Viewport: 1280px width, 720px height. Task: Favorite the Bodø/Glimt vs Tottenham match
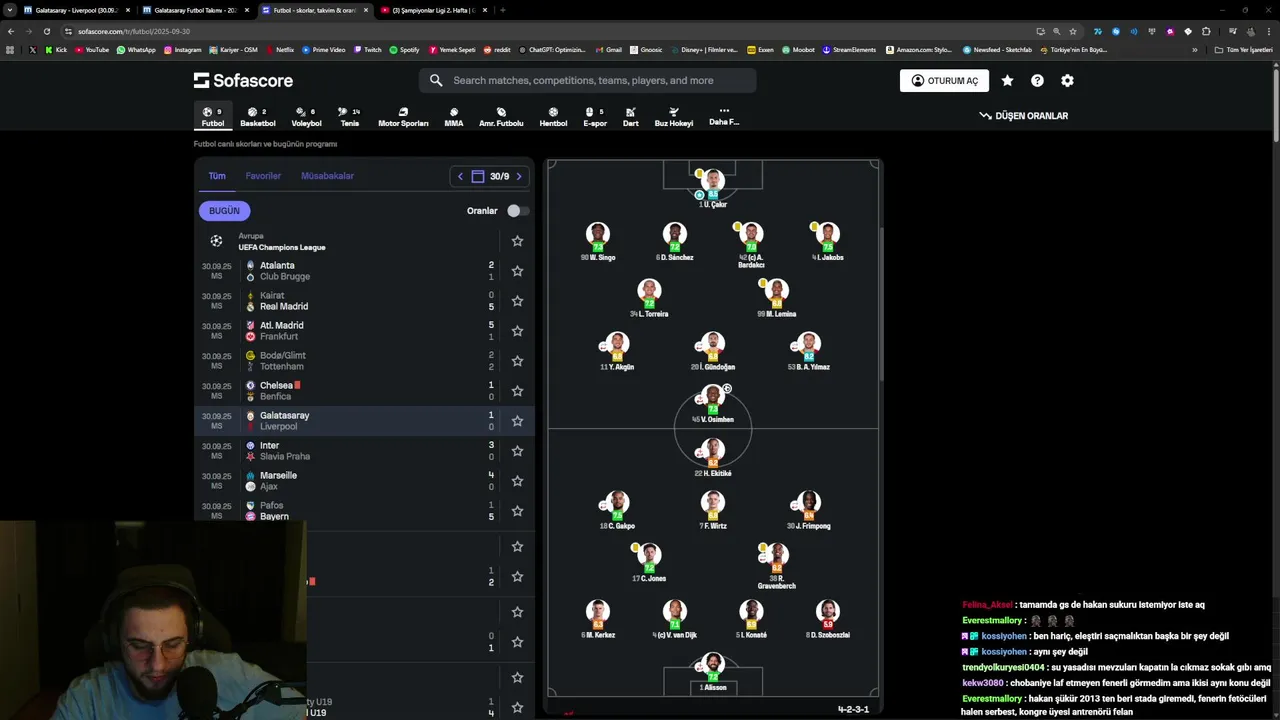click(x=517, y=361)
